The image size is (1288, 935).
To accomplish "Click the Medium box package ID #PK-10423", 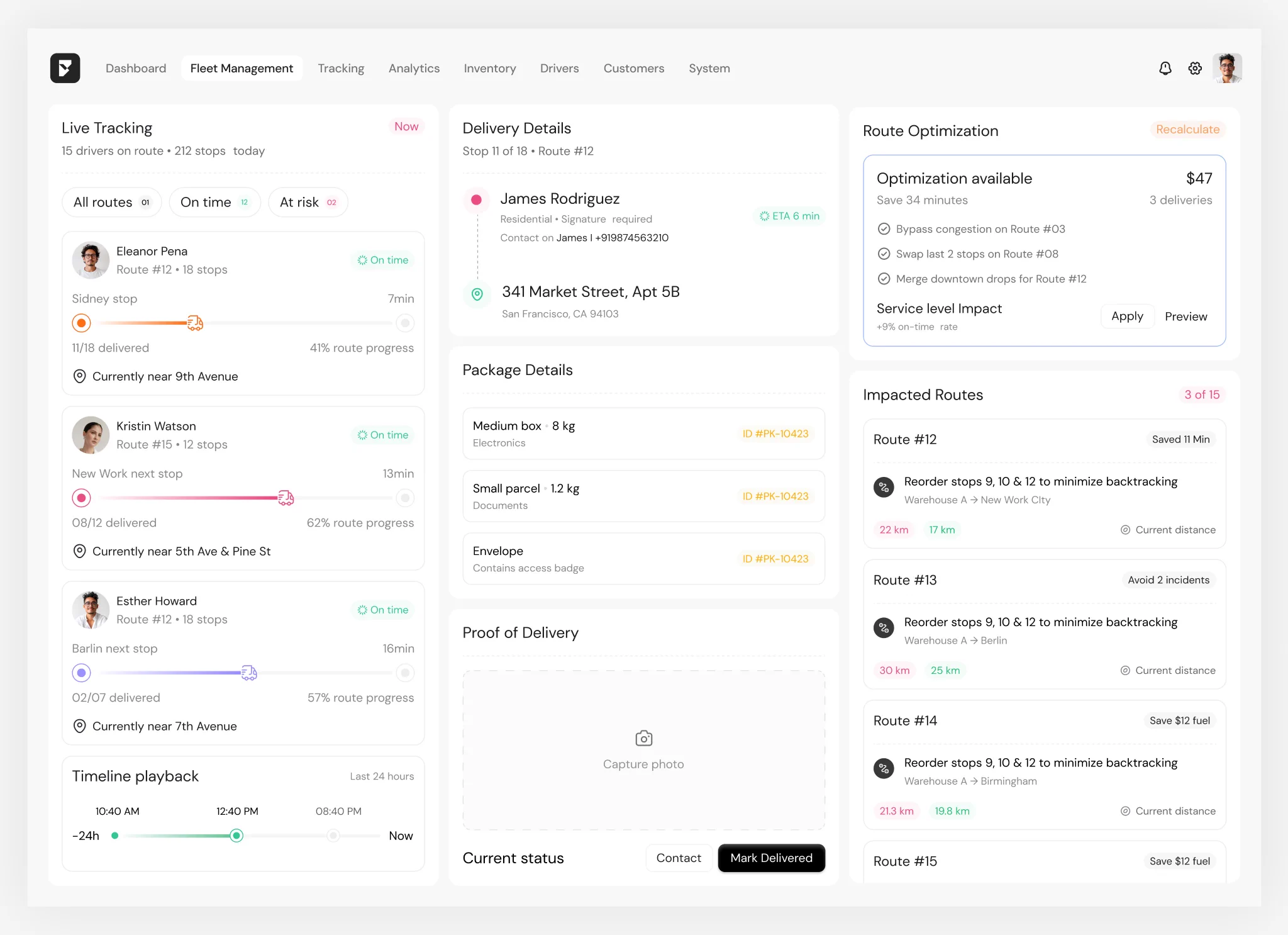I will point(775,434).
